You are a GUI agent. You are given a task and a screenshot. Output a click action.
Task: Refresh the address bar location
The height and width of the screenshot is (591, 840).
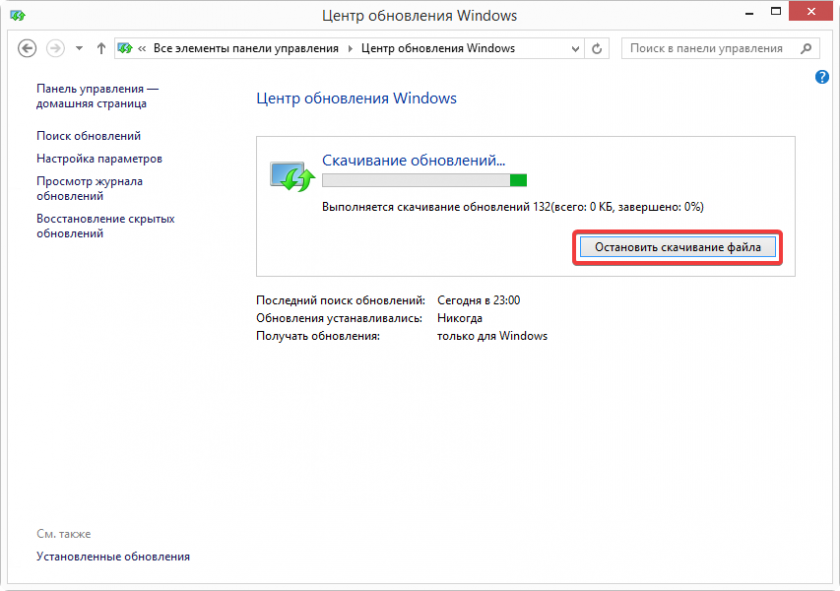[598, 48]
